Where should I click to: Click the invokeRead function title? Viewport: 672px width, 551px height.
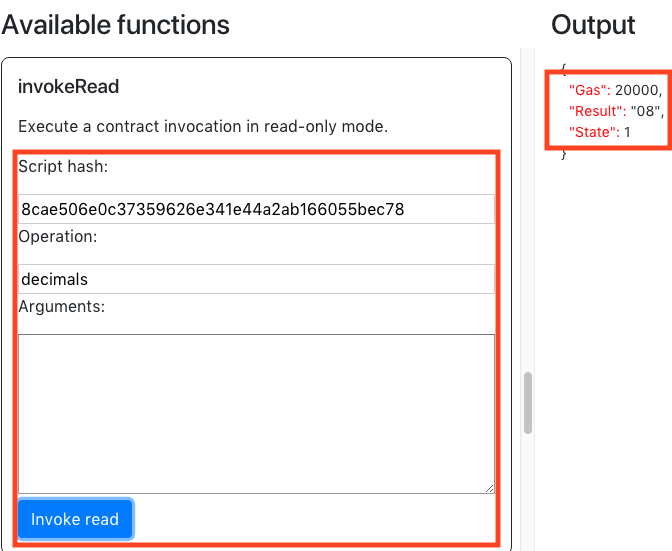[x=69, y=87]
